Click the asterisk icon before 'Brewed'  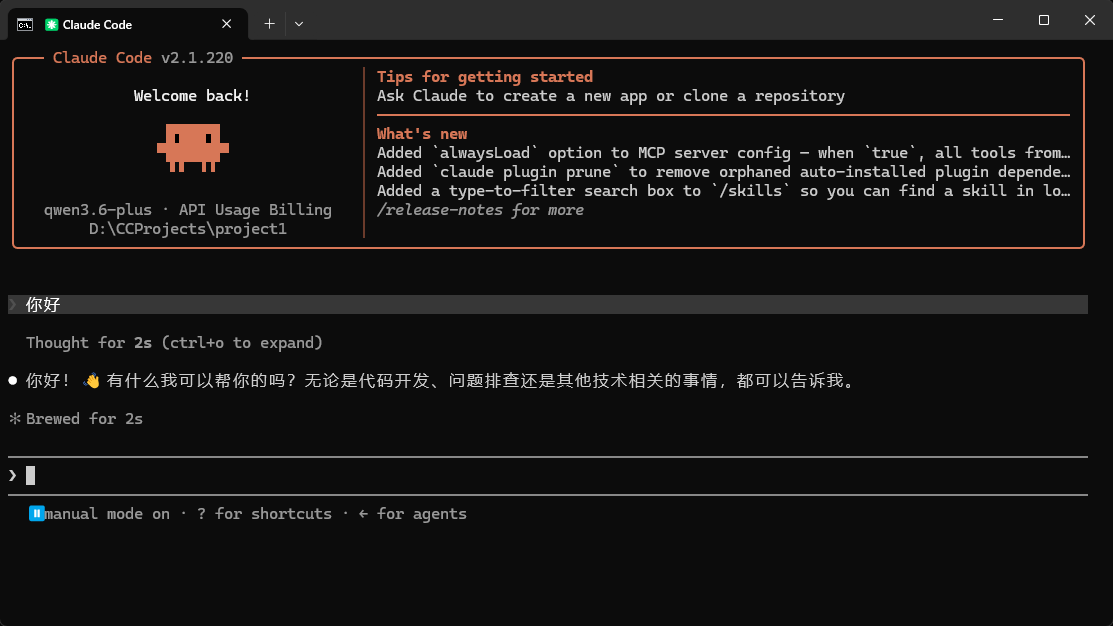15,419
